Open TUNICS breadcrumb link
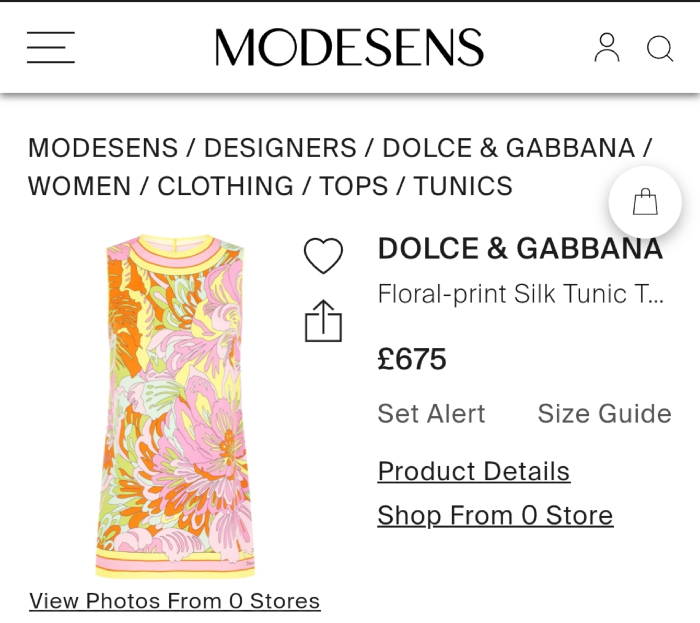Viewport: 700px width, 623px height. point(462,186)
